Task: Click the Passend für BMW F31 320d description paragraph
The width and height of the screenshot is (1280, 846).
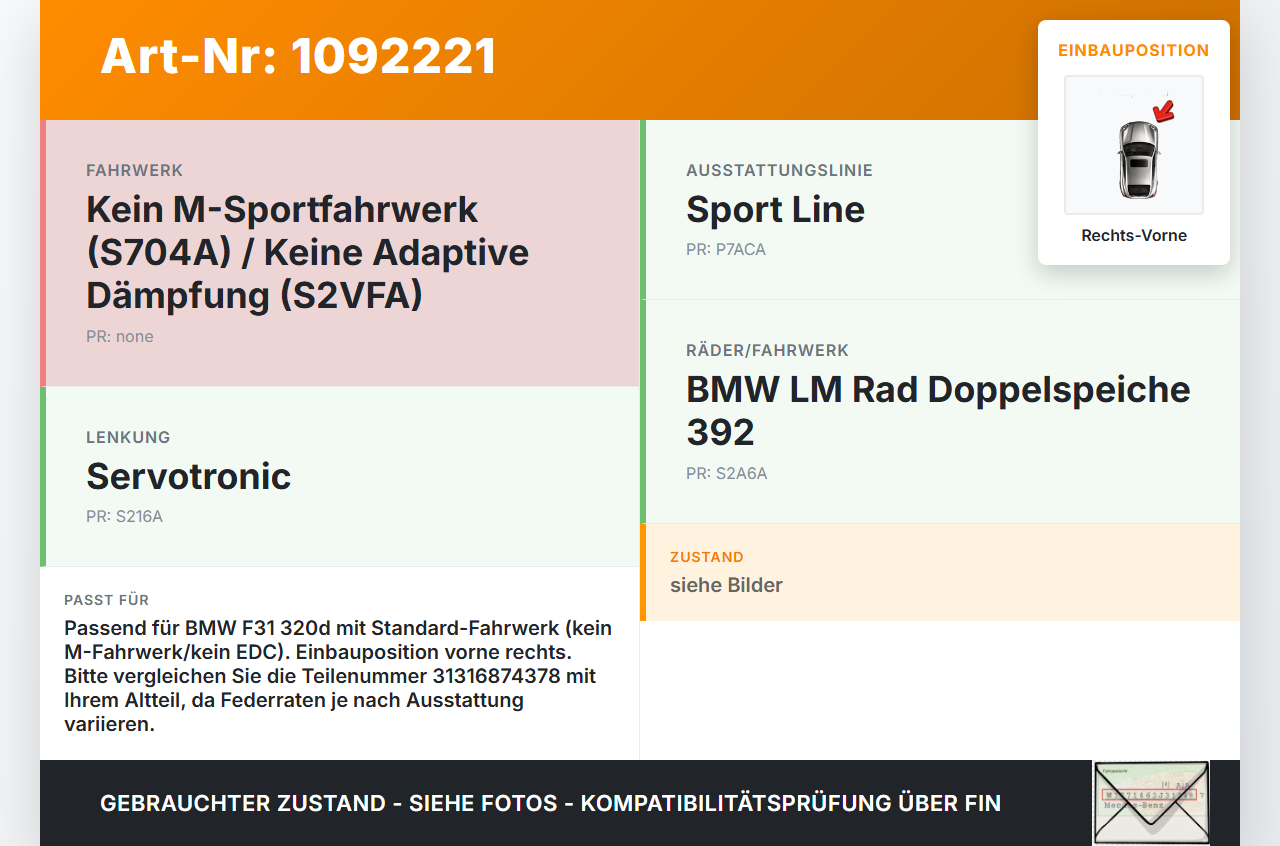Action: tap(339, 676)
